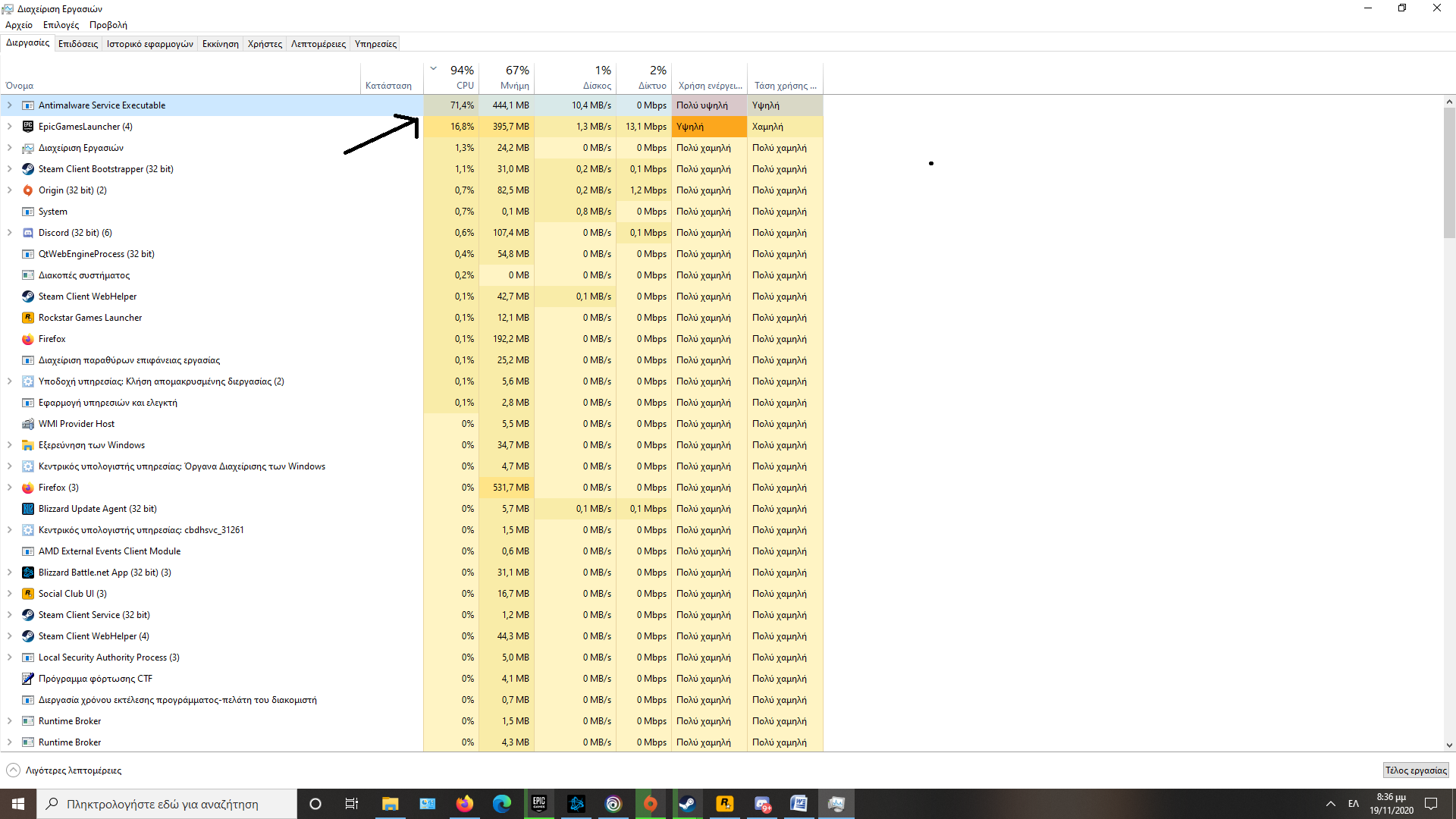Switch to the Επιδόσεις tab
The image size is (1456, 819).
pyautogui.click(x=78, y=44)
